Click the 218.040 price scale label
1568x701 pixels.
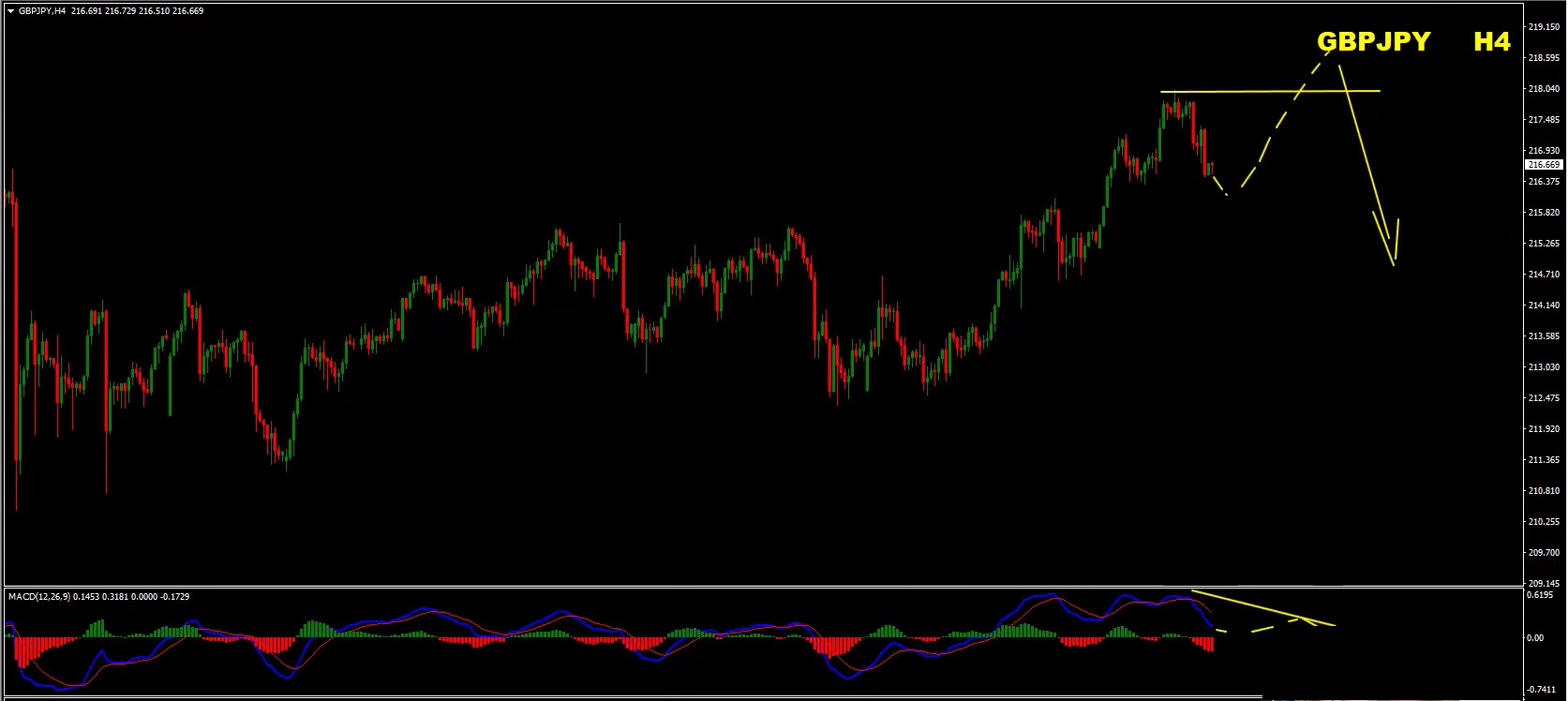click(x=1544, y=89)
